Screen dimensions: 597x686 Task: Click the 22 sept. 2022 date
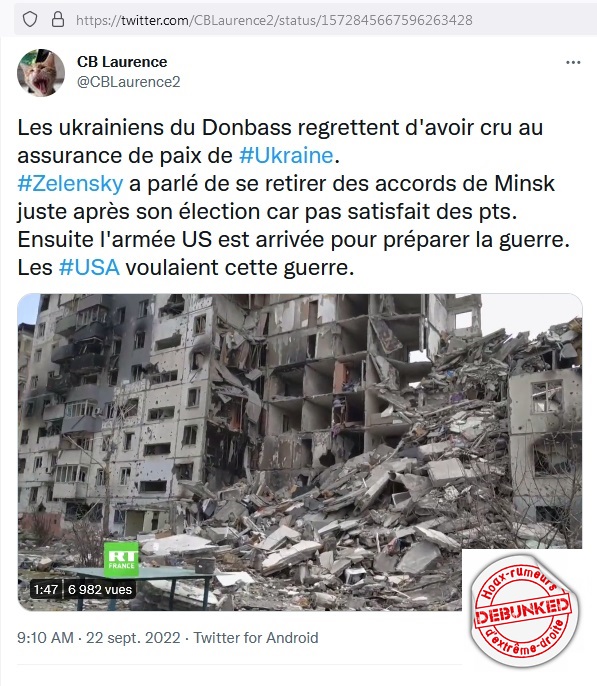click(x=133, y=638)
